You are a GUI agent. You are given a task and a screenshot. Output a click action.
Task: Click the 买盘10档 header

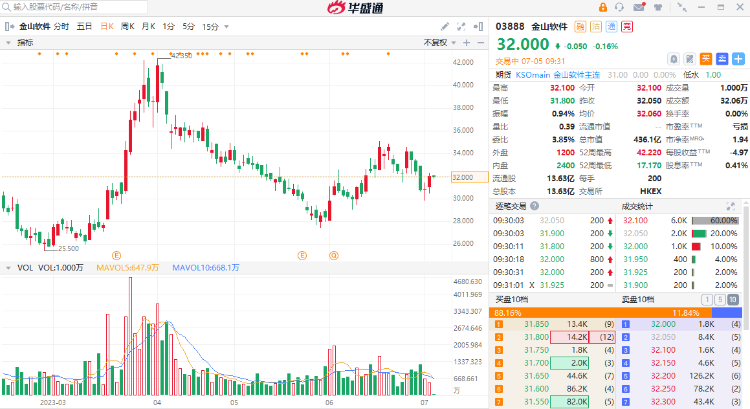tap(511, 299)
